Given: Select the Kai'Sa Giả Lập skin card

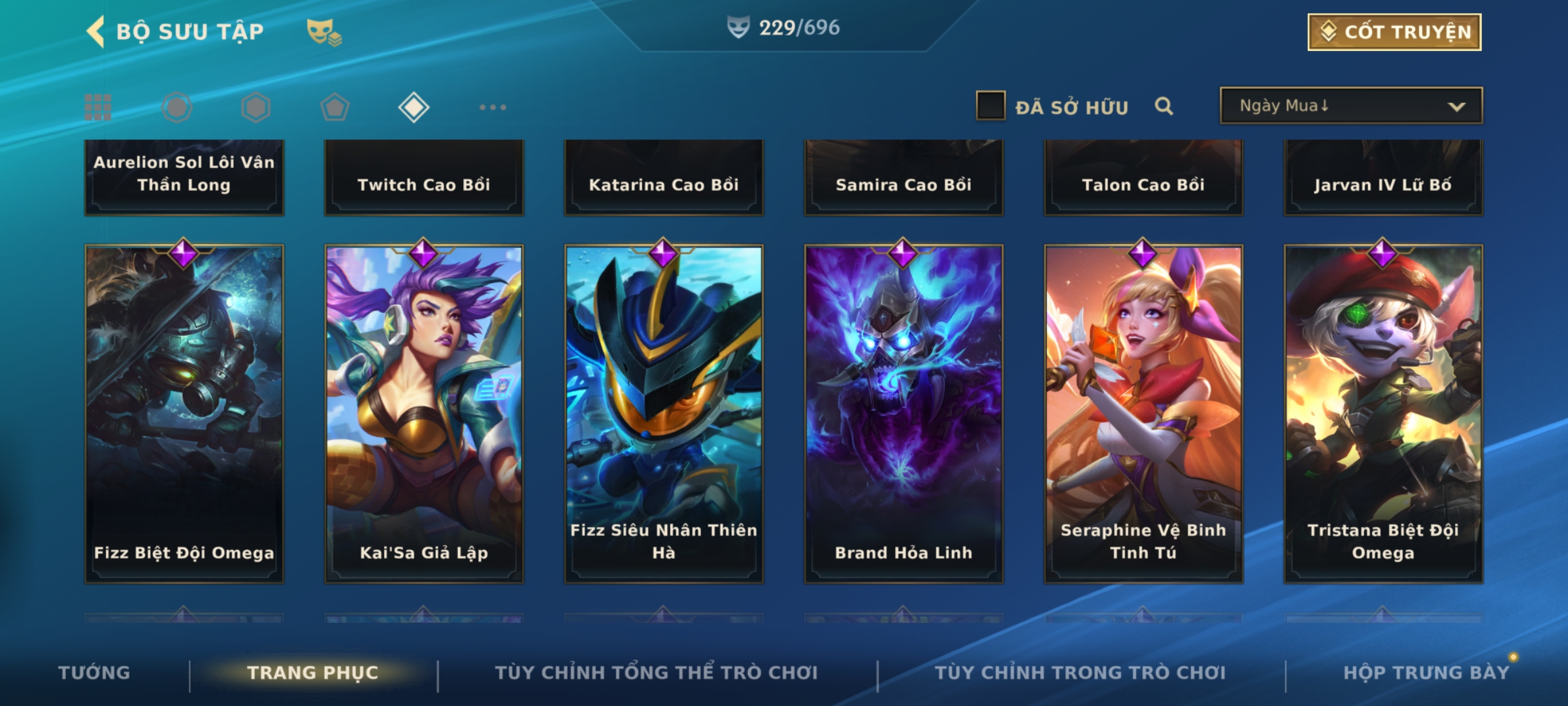Looking at the screenshot, I should (424, 413).
